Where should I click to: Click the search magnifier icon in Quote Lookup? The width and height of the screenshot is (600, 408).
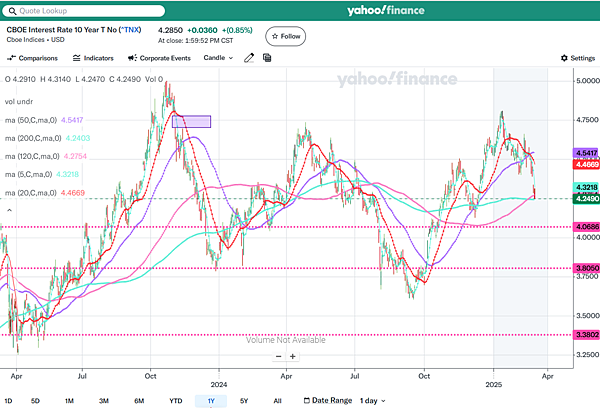pos(12,11)
